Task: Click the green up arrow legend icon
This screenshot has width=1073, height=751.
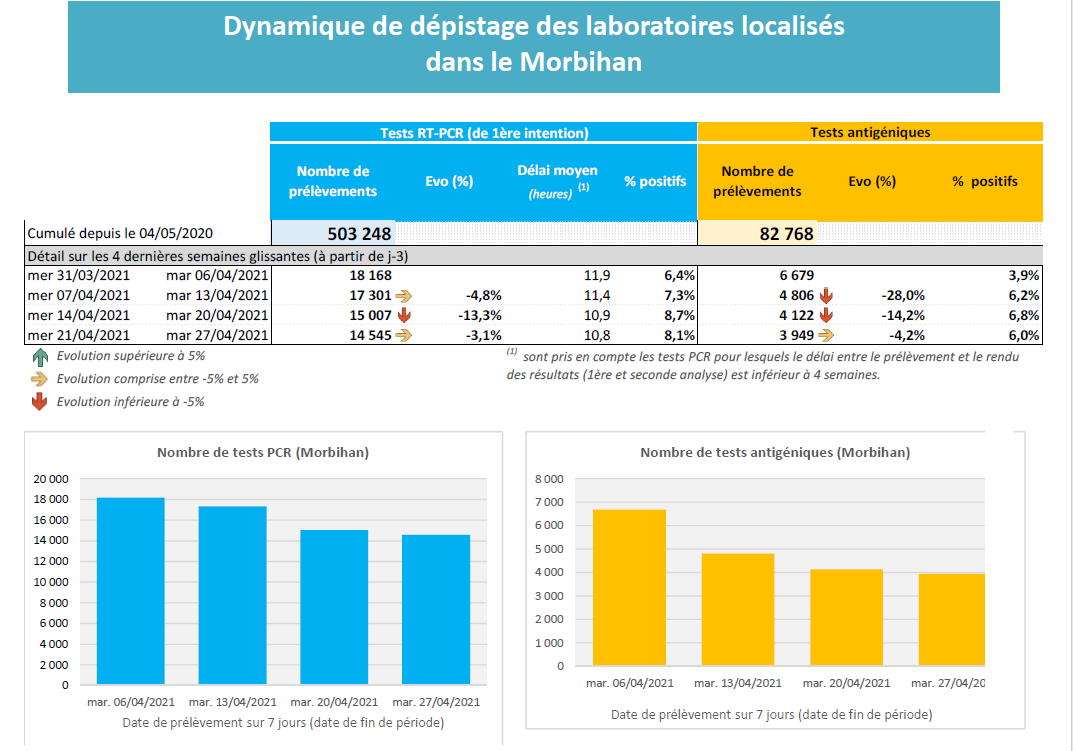Action: [x=39, y=356]
